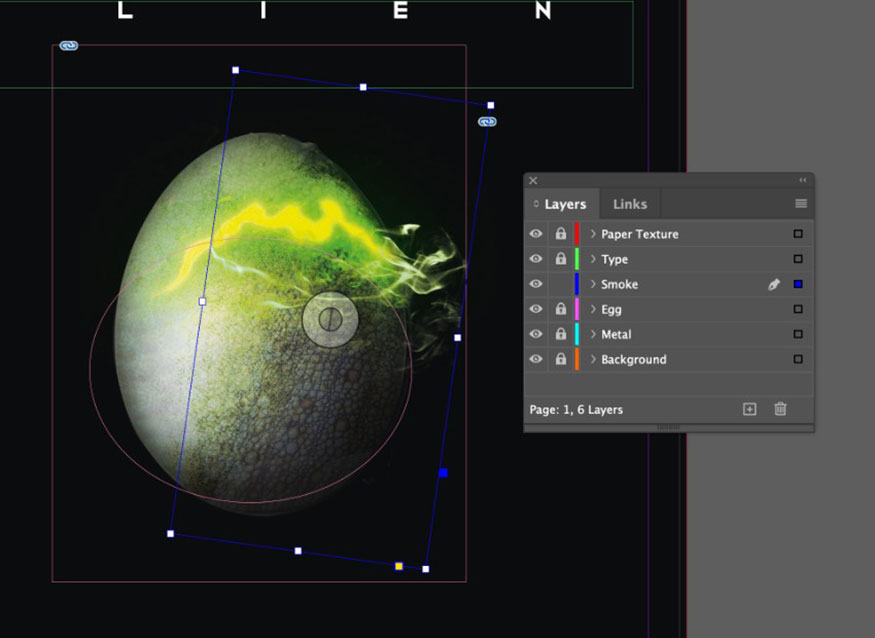The image size is (875, 638).
Task: Unlock the Paper Texture layer
Action: tap(561, 234)
